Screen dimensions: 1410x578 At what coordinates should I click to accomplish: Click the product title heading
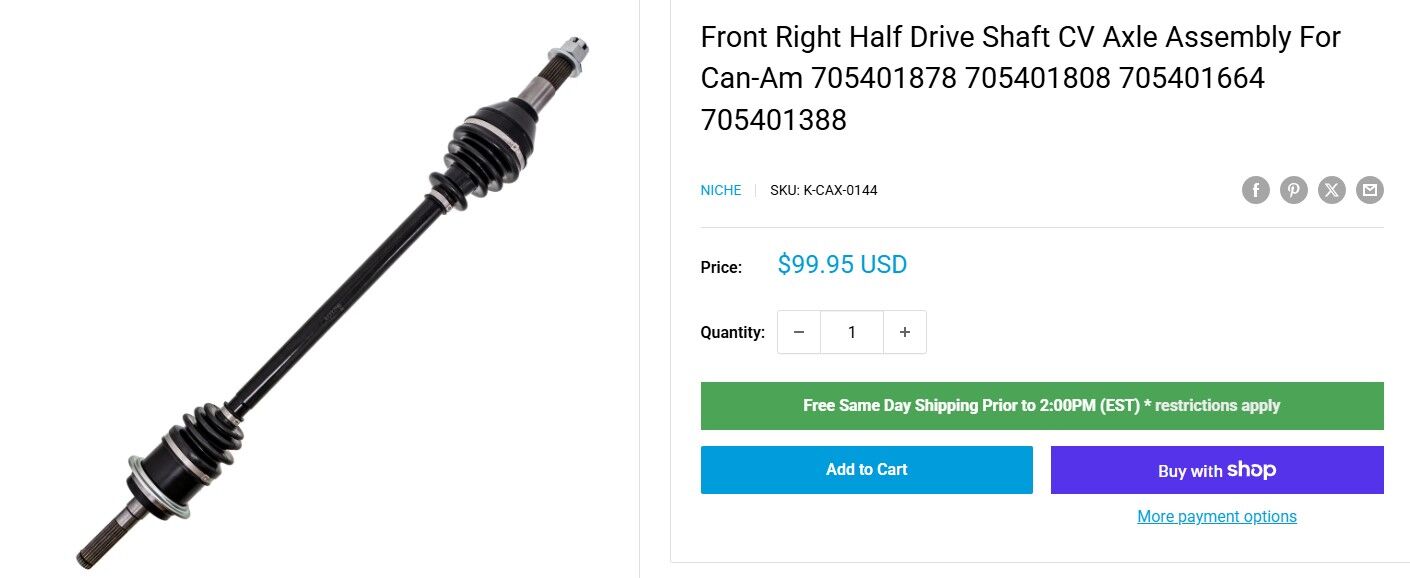point(1020,78)
